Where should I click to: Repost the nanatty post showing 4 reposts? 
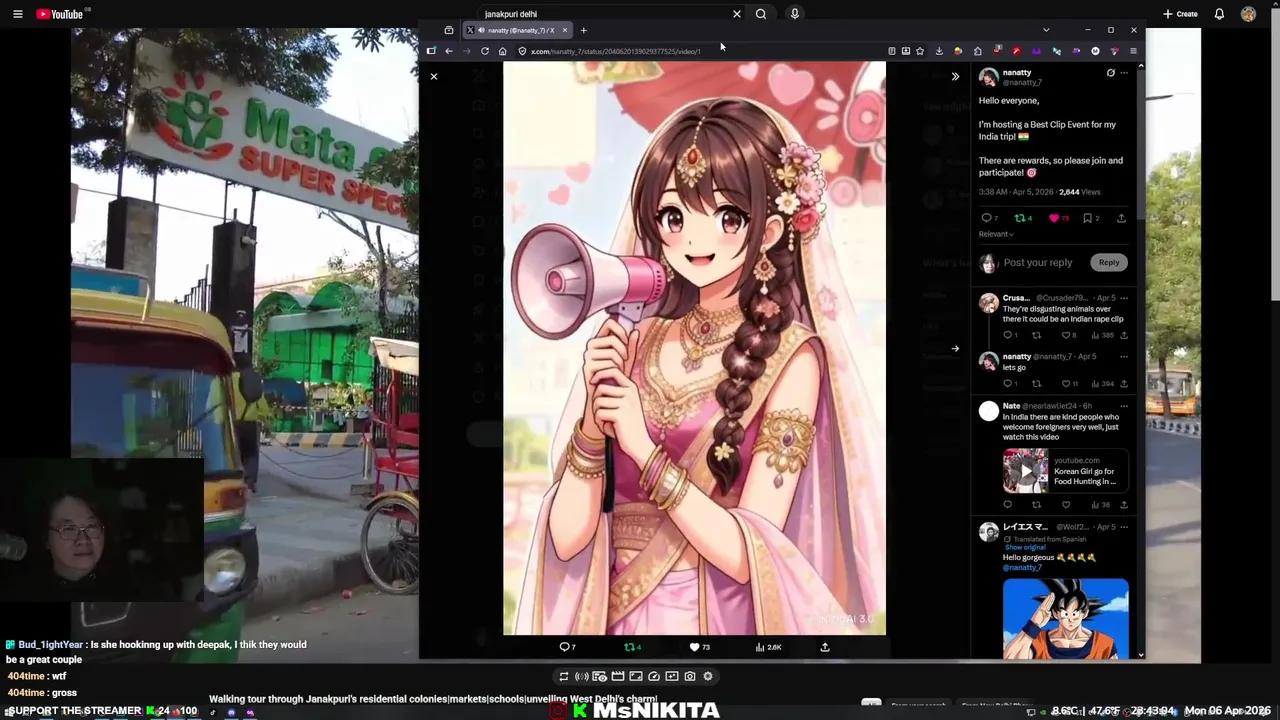pyautogui.click(x=1023, y=218)
